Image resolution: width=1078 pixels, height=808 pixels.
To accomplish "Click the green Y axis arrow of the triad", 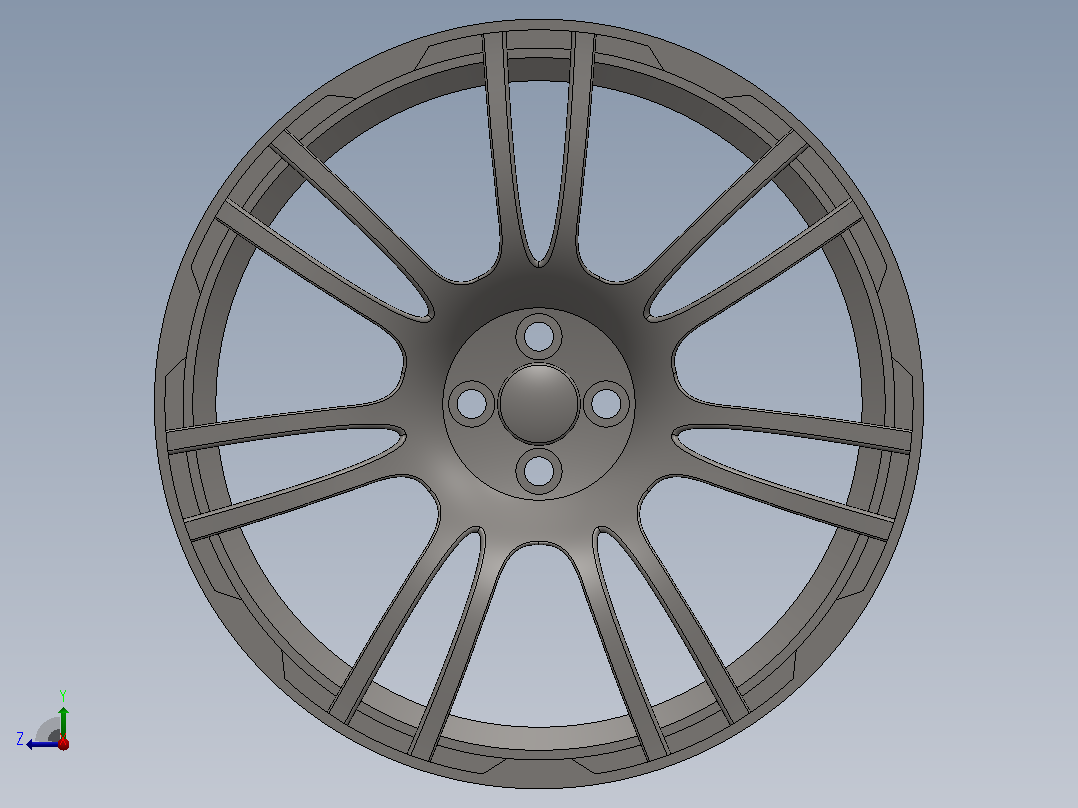I will point(63,722).
